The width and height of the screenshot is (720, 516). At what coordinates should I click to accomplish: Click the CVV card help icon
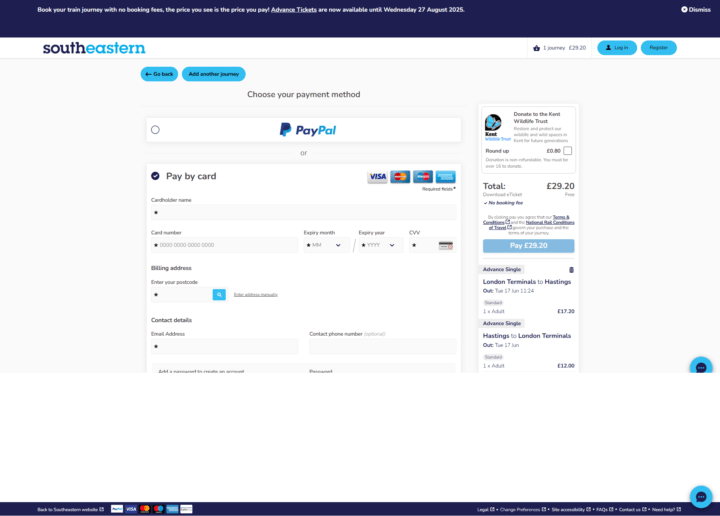click(445, 246)
